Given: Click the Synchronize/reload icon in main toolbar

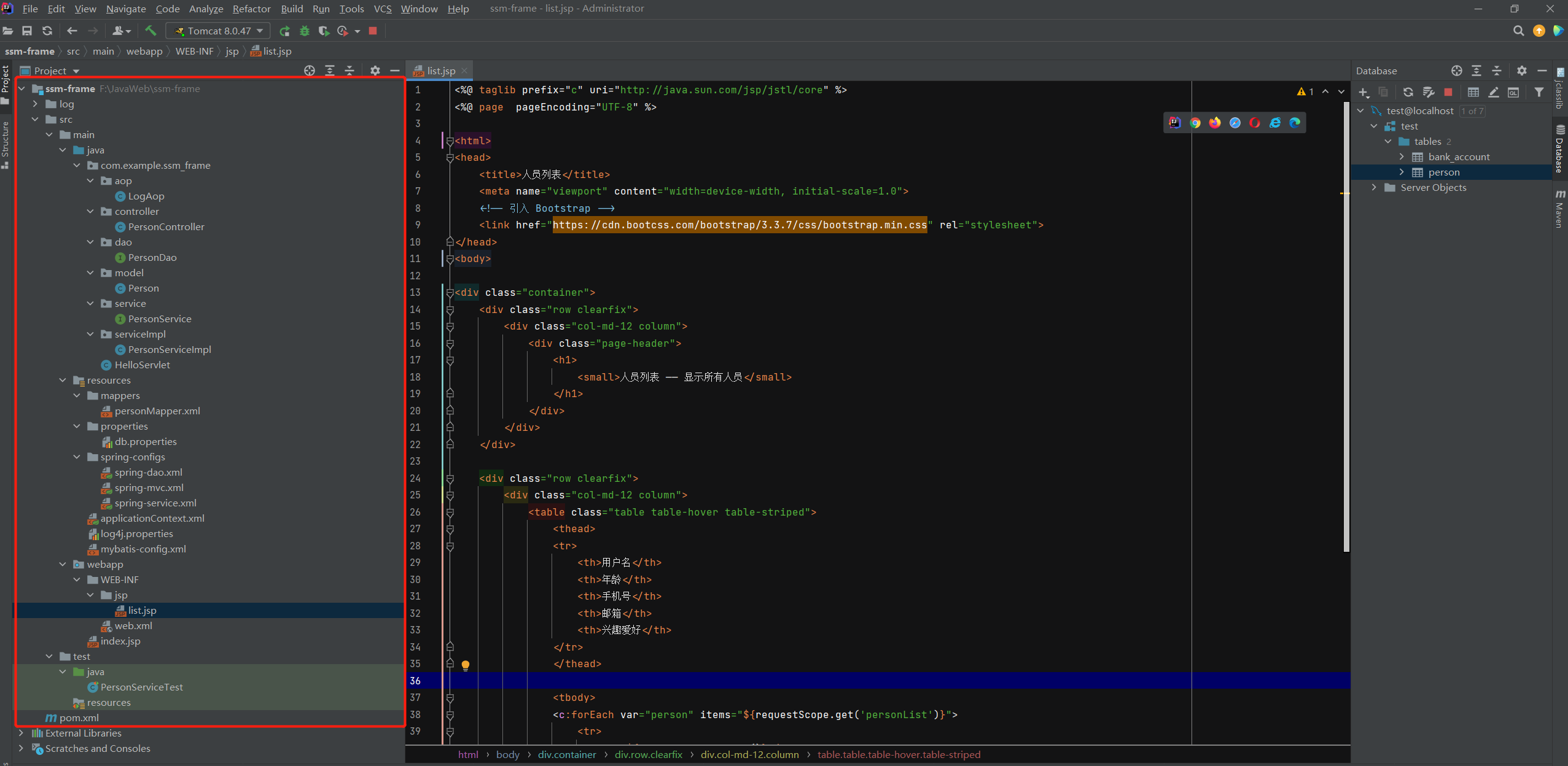Looking at the screenshot, I should 47,31.
